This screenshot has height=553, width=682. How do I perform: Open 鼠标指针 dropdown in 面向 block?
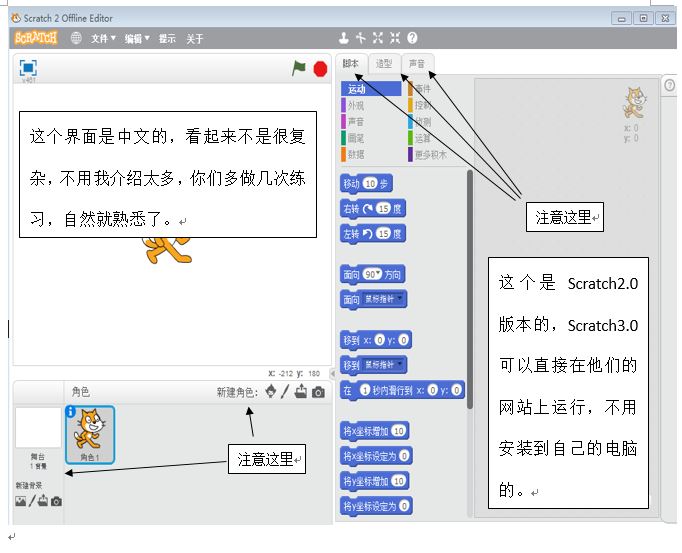tap(383, 299)
